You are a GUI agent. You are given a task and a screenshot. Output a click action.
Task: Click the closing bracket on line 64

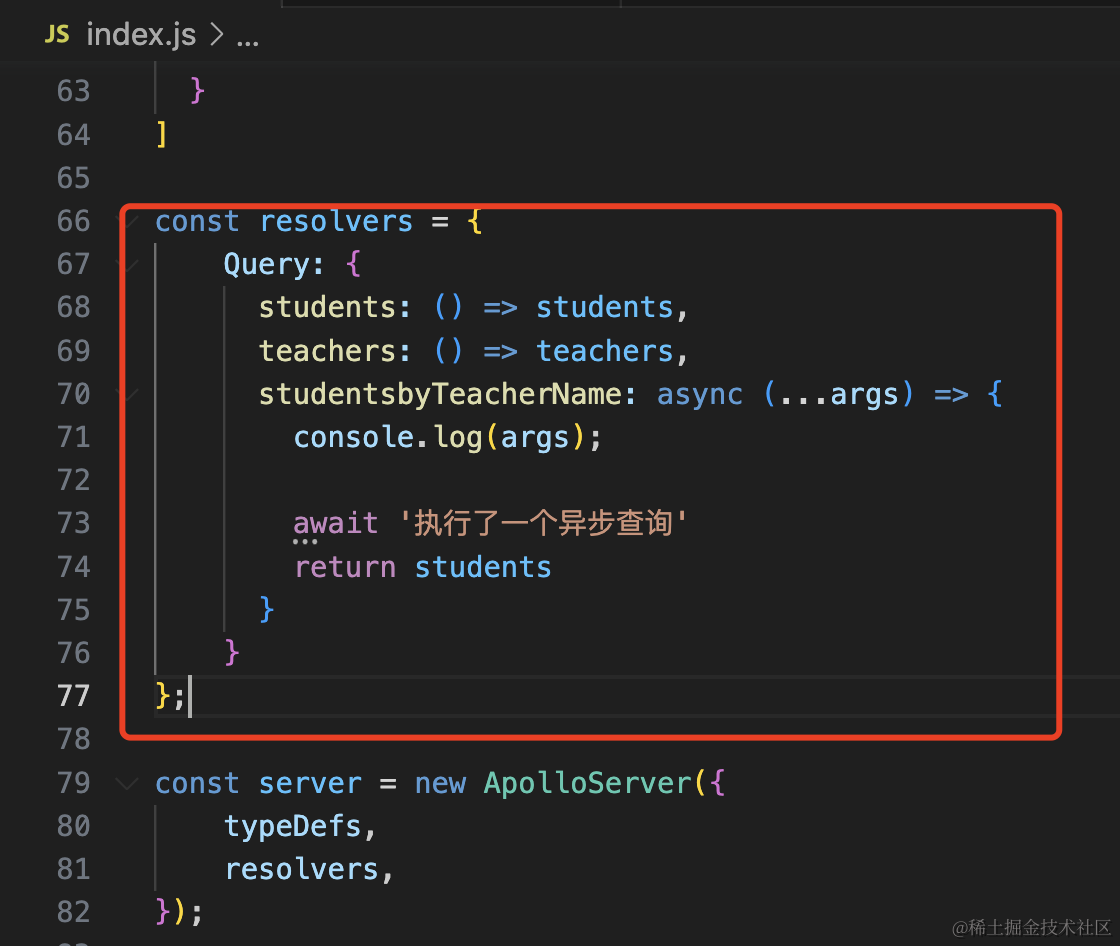coord(161,134)
